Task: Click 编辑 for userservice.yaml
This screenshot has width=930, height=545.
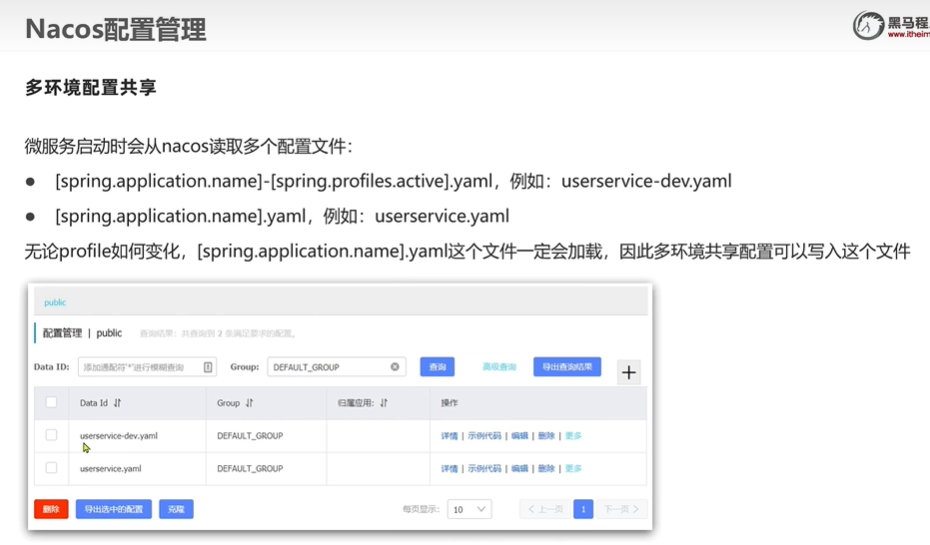Action: (520, 468)
